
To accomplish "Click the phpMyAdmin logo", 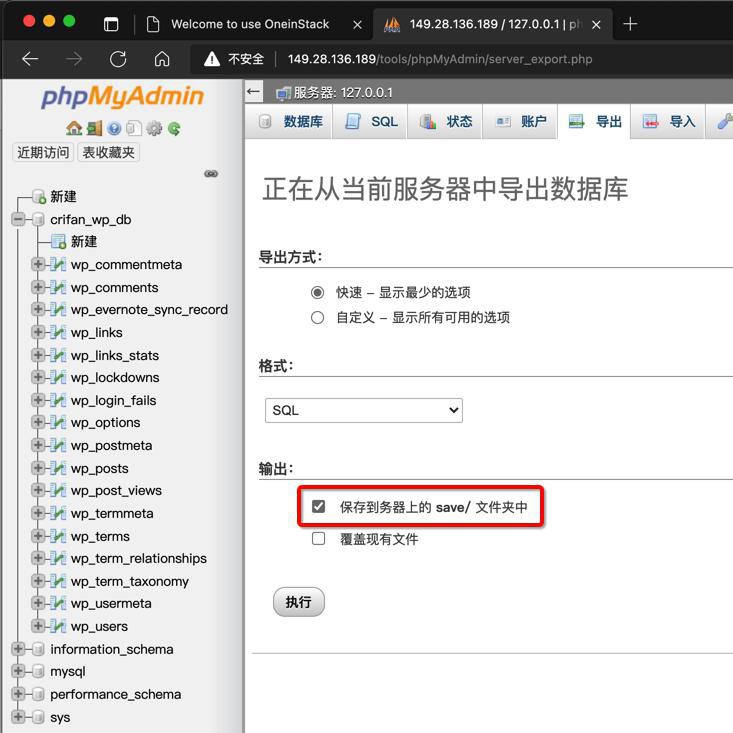I will coord(123,97).
